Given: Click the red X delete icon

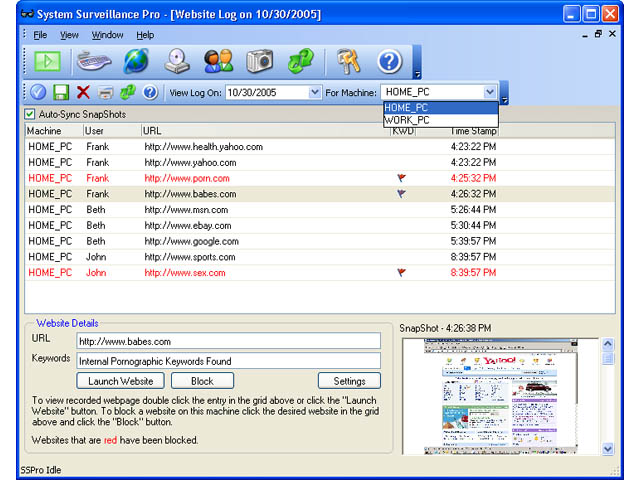Looking at the screenshot, I should 83,92.
